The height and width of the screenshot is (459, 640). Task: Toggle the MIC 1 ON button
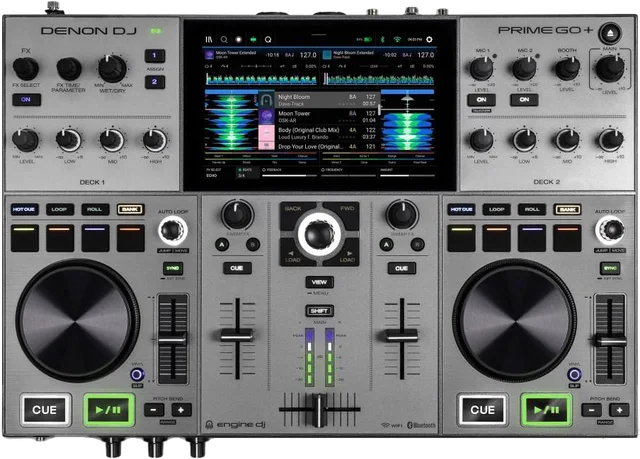click(x=481, y=100)
